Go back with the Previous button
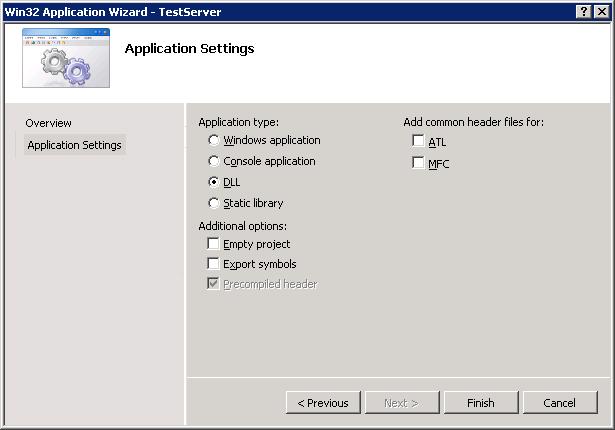The image size is (615, 430). tap(323, 403)
